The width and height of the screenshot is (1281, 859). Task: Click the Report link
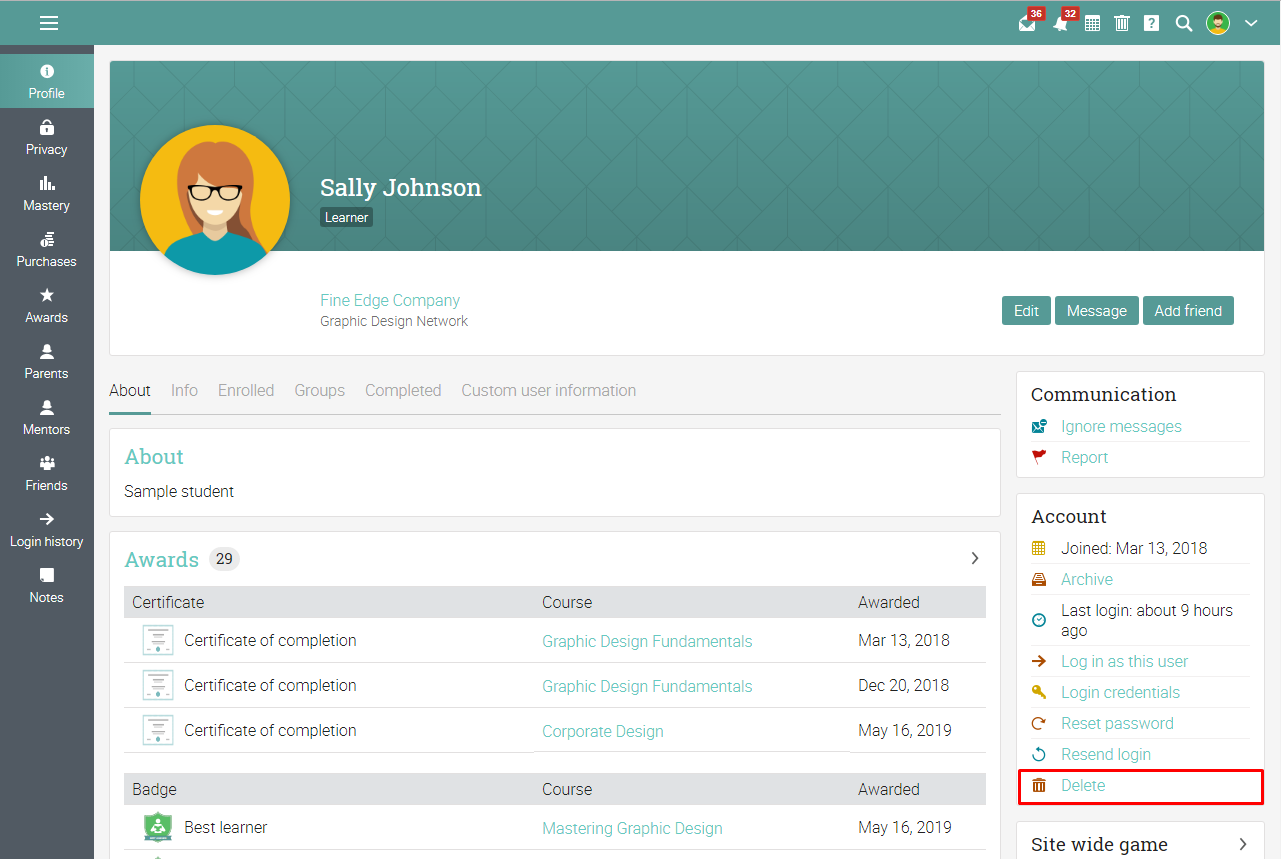pos(1084,458)
